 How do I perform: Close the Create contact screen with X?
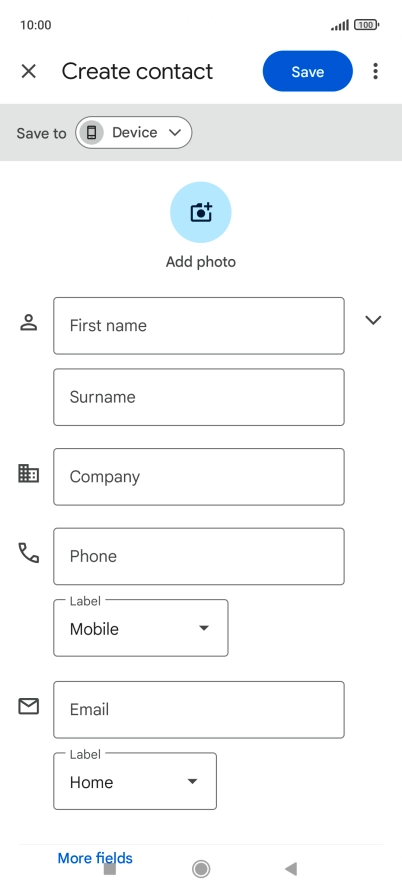click(x=28, y=71)
